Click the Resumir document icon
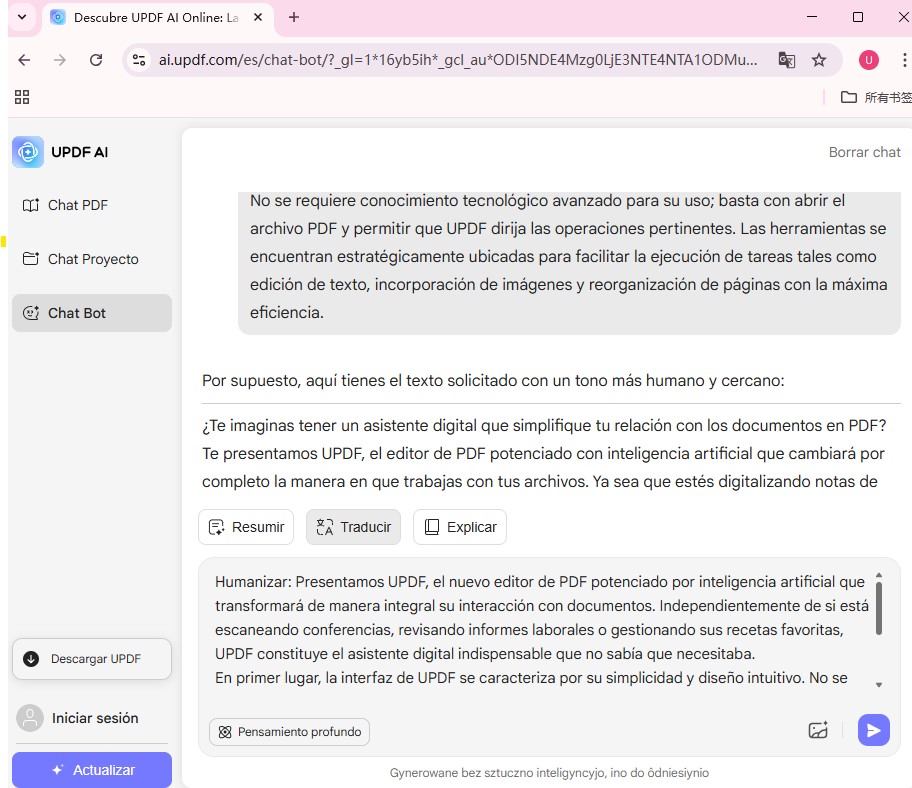The height and width of the screenshot is (788, 912). [216, 527]
